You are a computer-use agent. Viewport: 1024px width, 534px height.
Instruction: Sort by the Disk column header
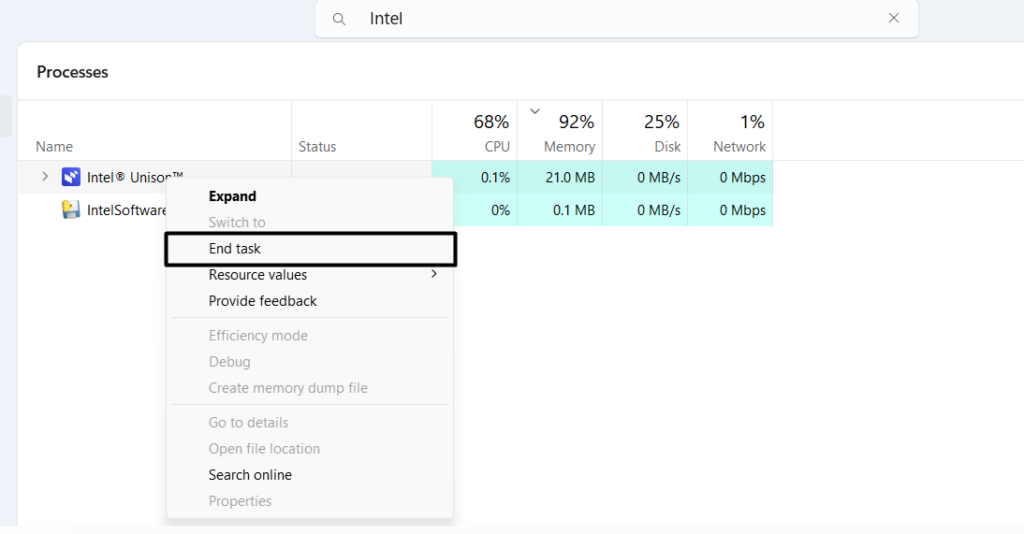point(666,146)
